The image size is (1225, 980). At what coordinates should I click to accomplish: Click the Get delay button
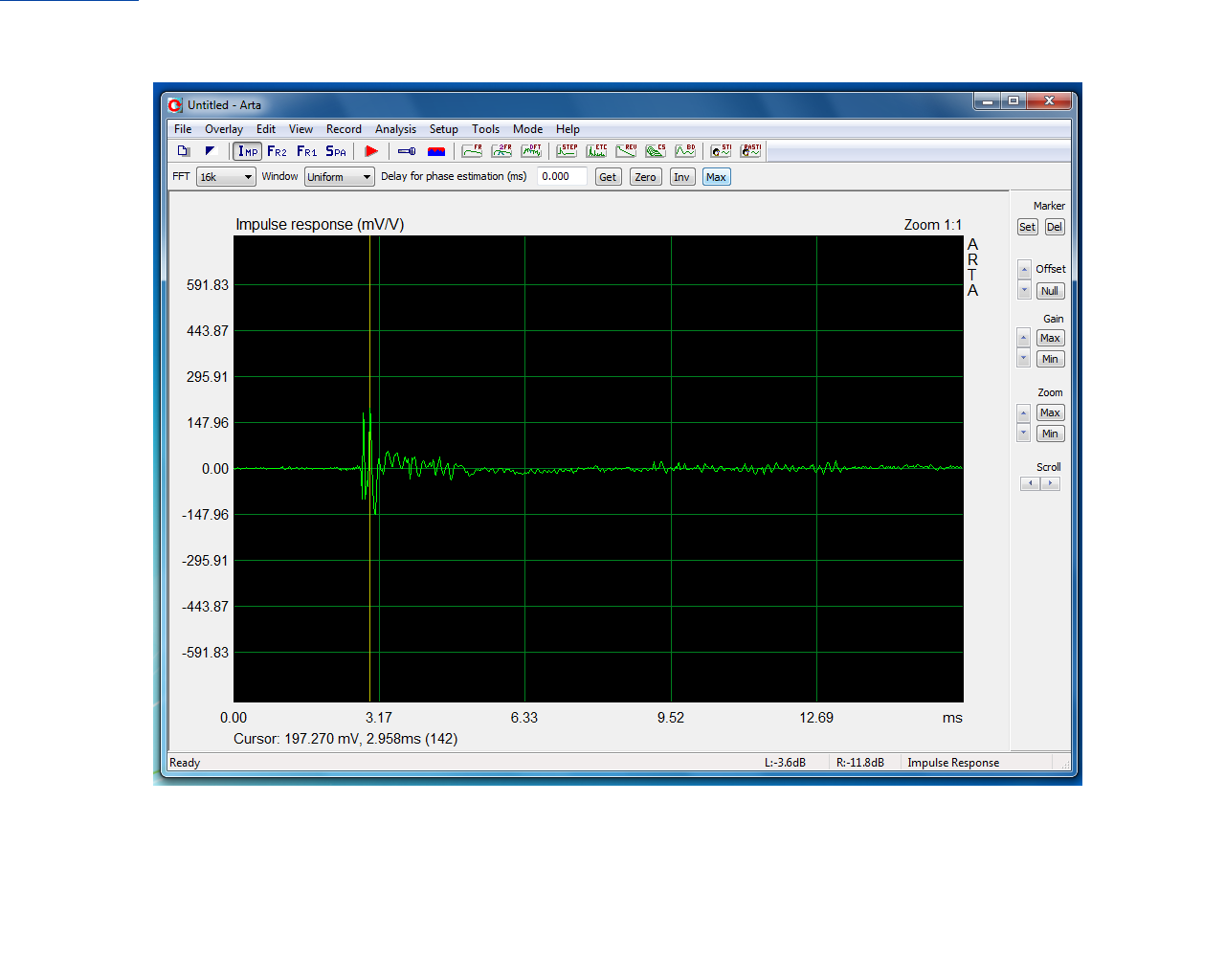pyautogui.click(x=608, y=177)
